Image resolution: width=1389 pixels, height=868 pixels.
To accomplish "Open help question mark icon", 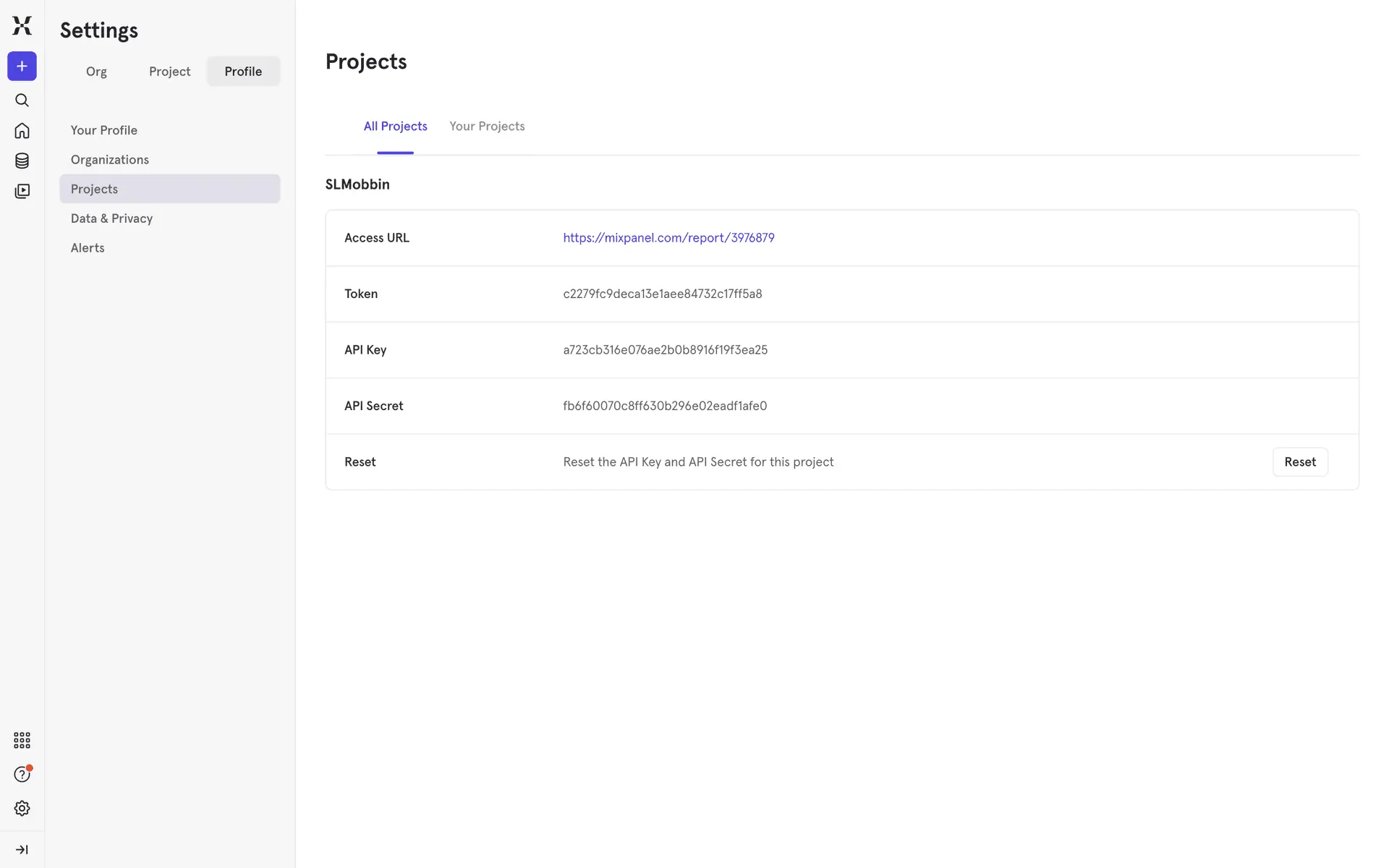I will [22, 775].
